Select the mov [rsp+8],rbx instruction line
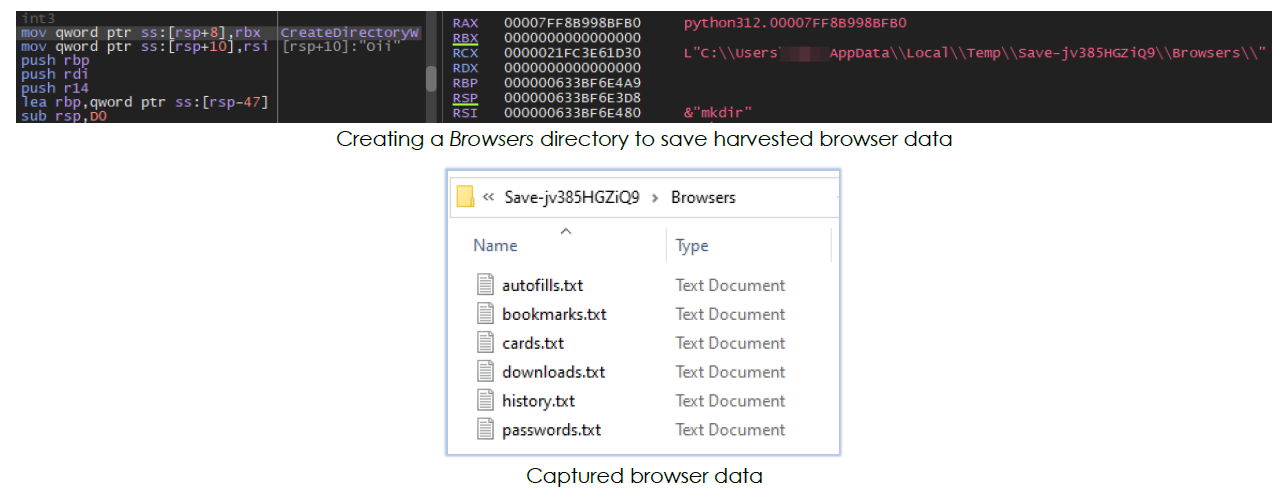Viewport: 1276px width, 493px height. (141, 33)
